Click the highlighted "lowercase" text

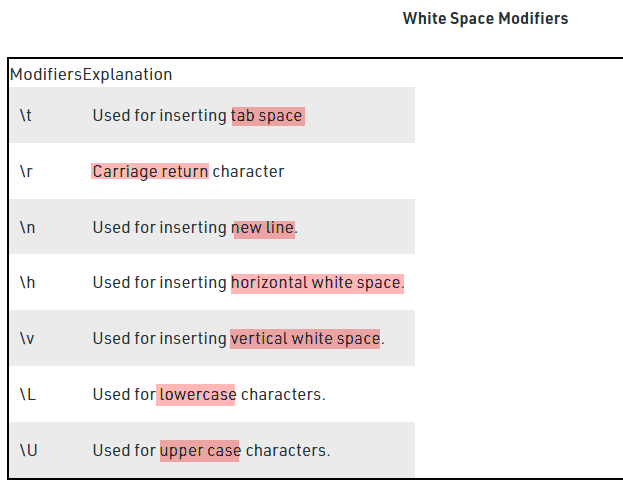197,394
